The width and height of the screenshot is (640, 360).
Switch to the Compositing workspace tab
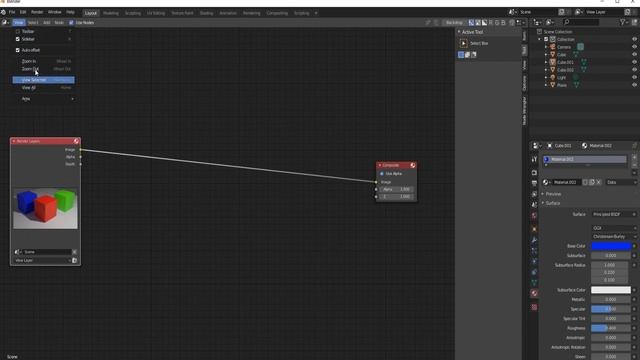(x=277, y=13)
